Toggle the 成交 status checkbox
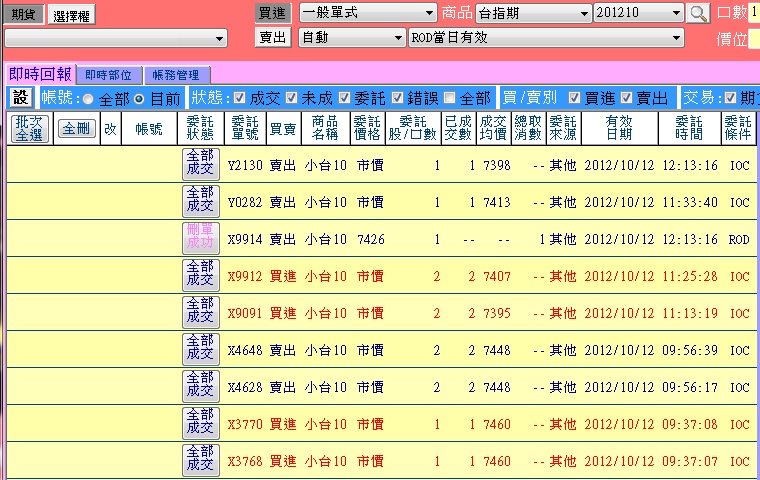Screen dimensions: 760x480 click(x=239, y=98)
